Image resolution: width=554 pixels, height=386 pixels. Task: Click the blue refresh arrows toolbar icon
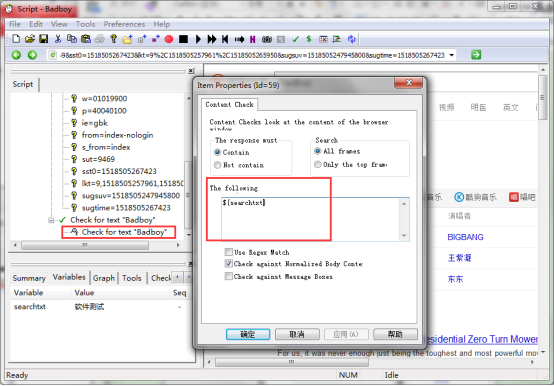[x=351, y=39]
